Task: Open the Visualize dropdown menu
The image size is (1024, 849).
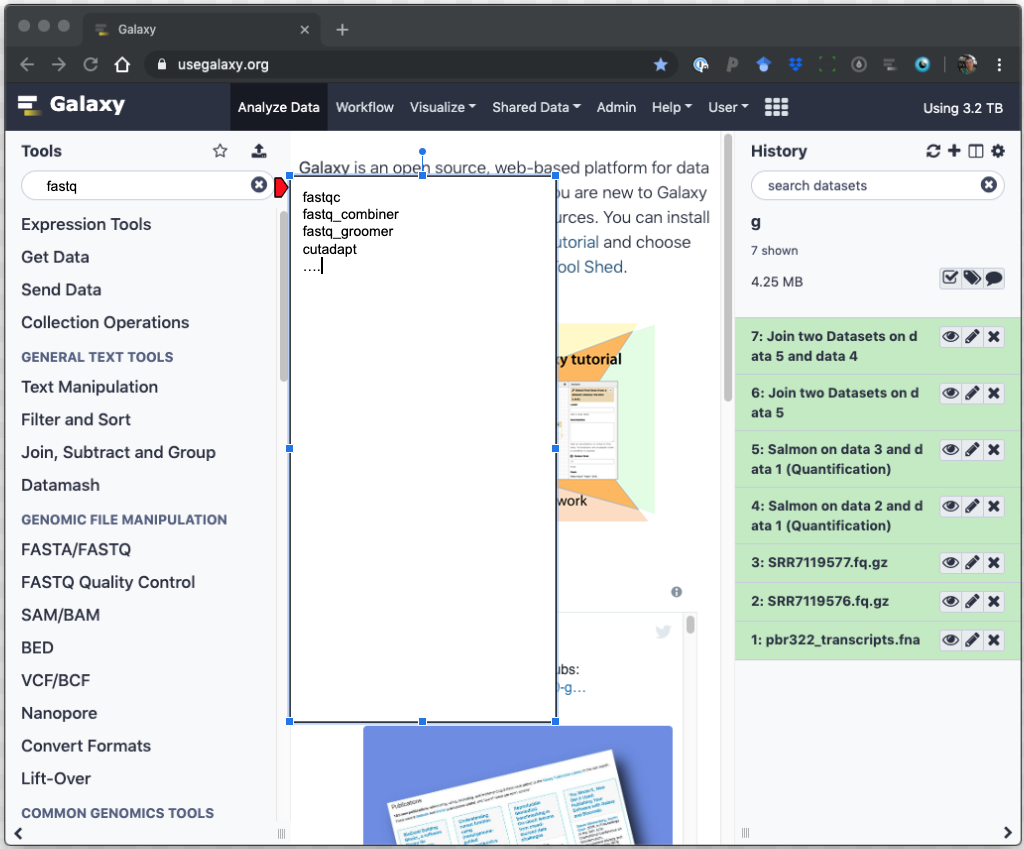Action: pos(443,107)
